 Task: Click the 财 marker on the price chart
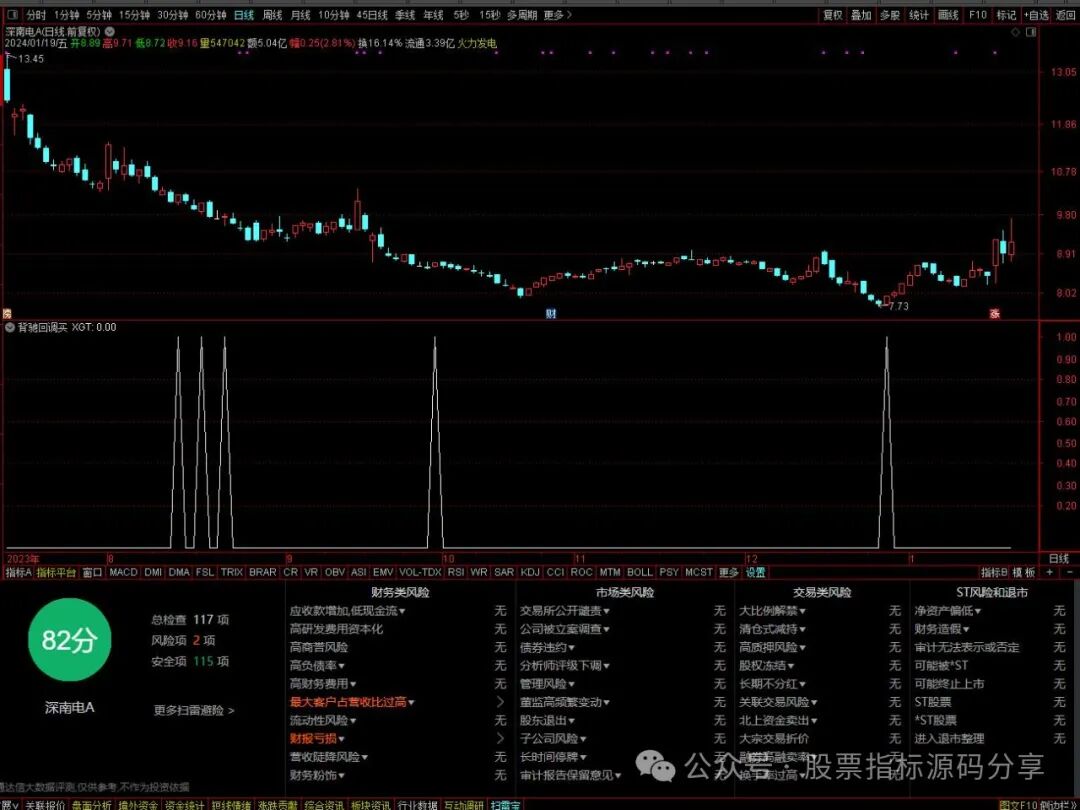(550, 313)
